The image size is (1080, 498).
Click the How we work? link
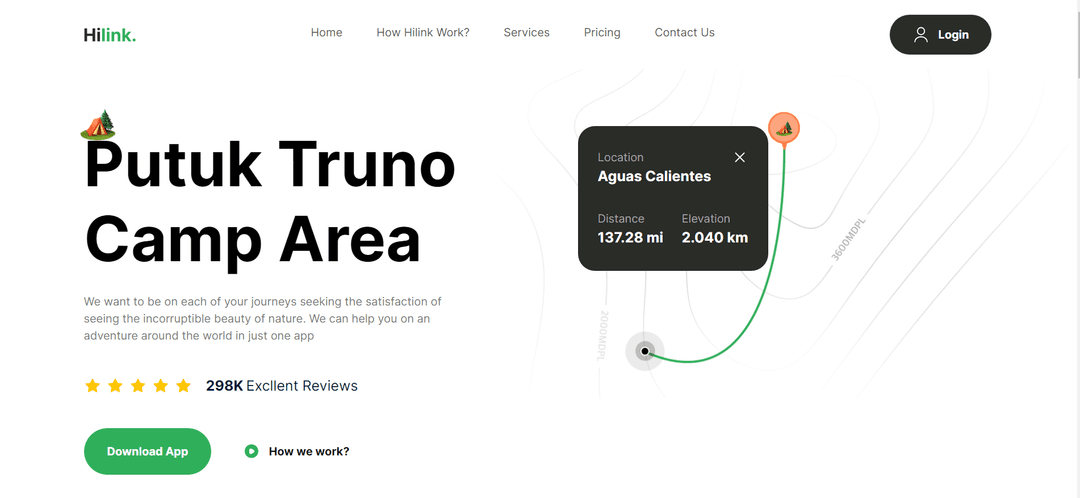click(309, 451)
